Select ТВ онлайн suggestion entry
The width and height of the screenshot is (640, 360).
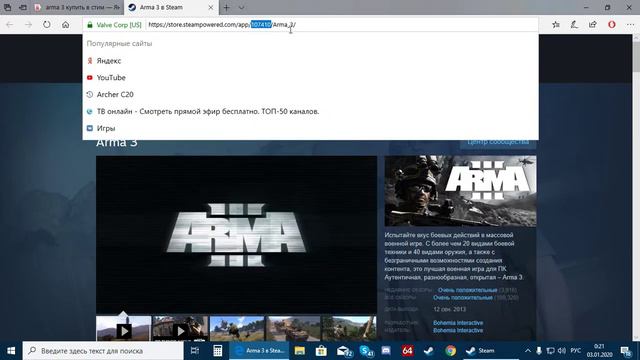click(x=310, y=111)
